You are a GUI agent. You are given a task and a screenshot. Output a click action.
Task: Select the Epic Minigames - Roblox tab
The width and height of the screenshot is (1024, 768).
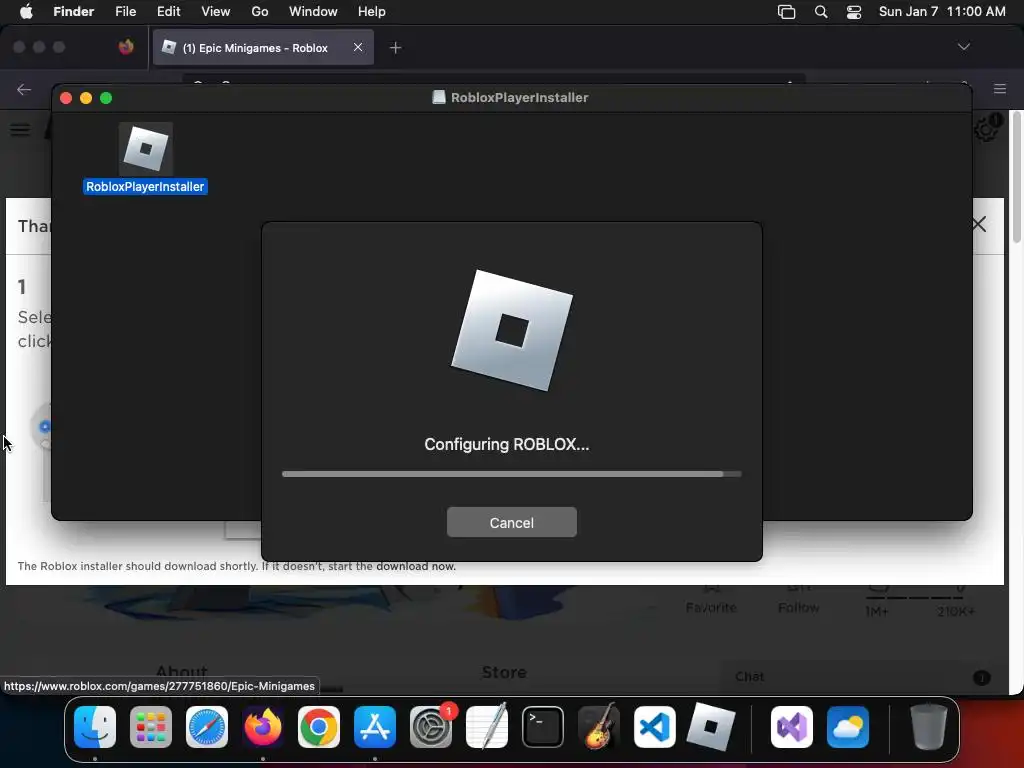coord(263,48)
